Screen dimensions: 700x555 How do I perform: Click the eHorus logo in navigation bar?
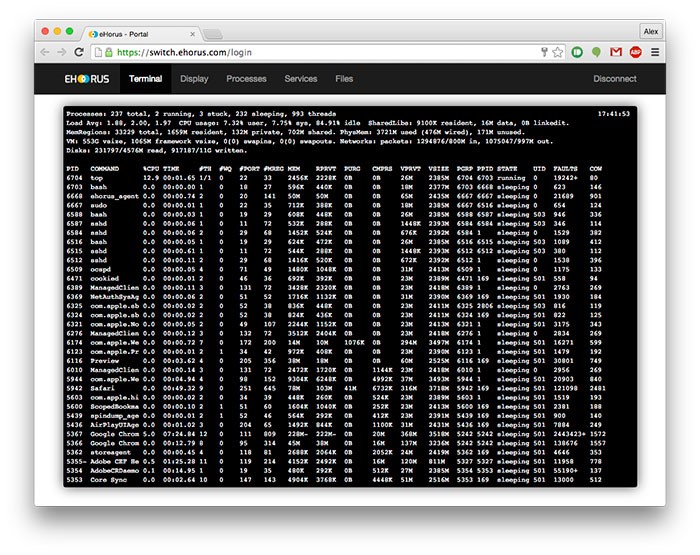click(87, 79)
